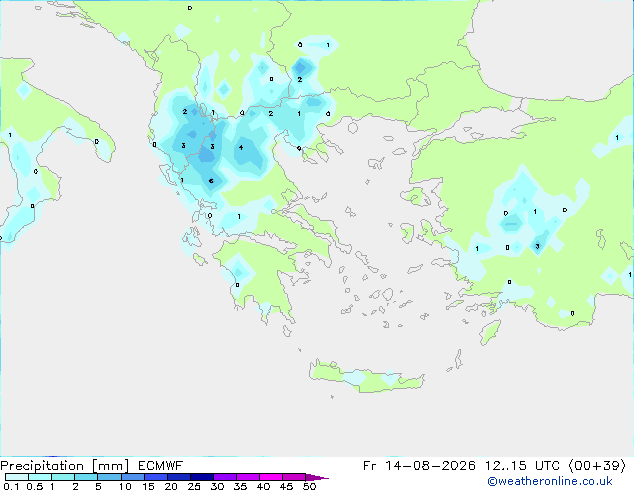Click the 5–10 mm legend color swatch
Viewport: 634px width, 490px height.
(109, 477)
